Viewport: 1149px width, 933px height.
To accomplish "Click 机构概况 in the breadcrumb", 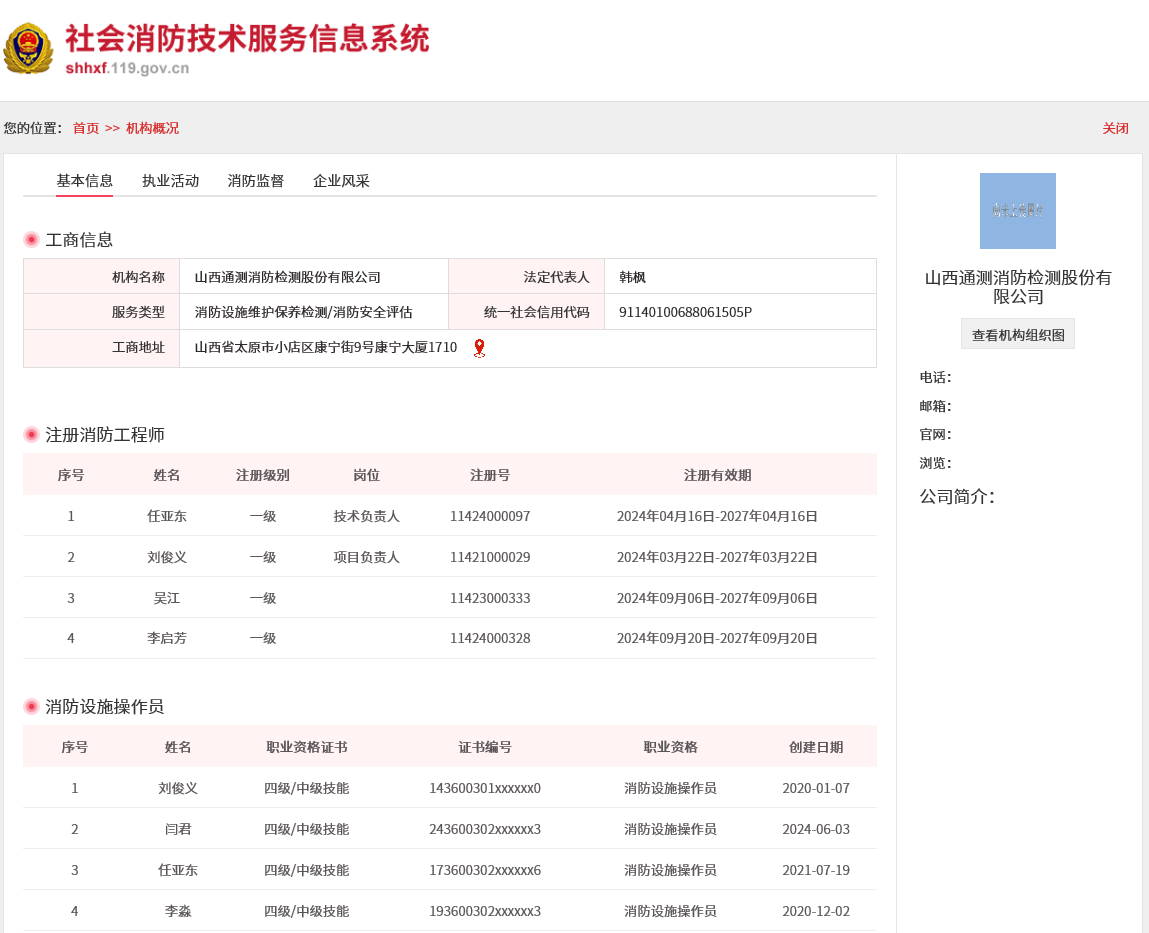I will pos(152,128).
